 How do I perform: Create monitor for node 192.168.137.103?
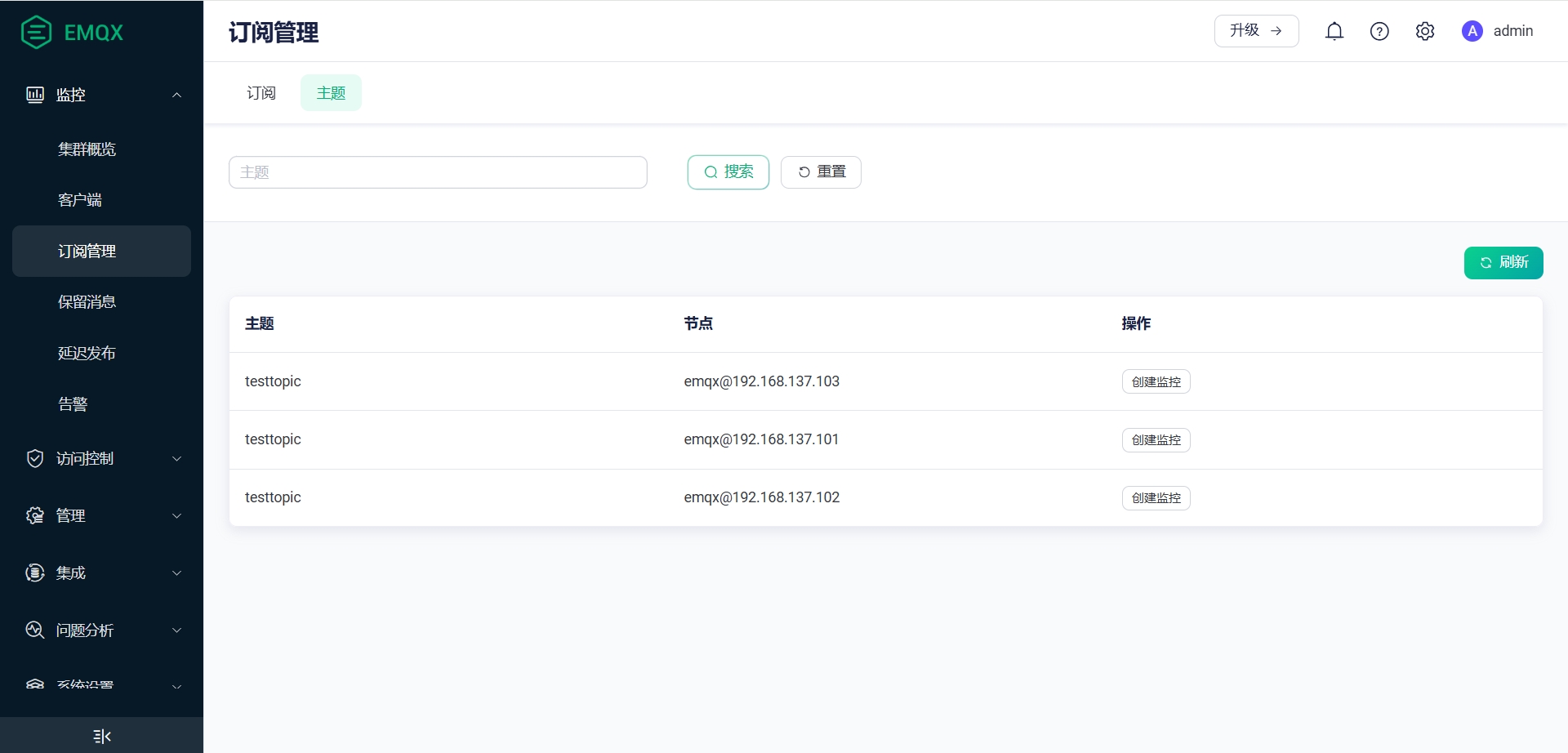1156,381
